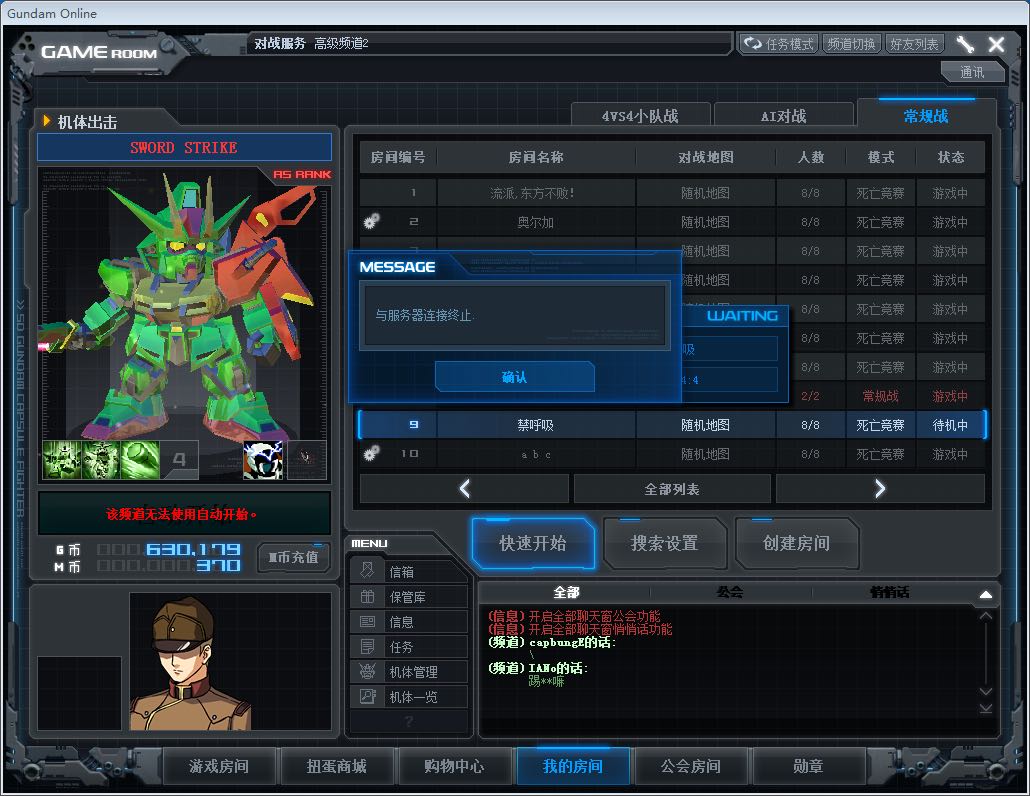Click the dim slot icon beside white mech head

[306, 460]
